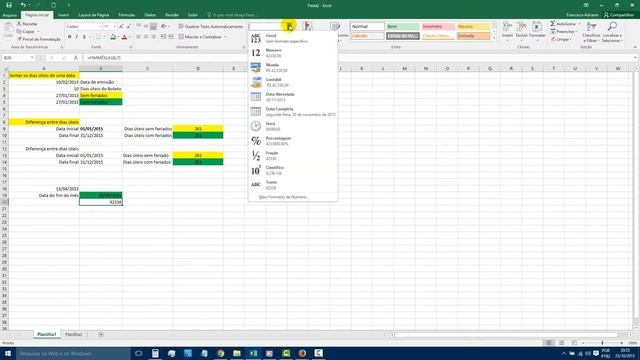Click the Undo arrow icon
Screen dimensions: 640x360
[x=23, y=5]
